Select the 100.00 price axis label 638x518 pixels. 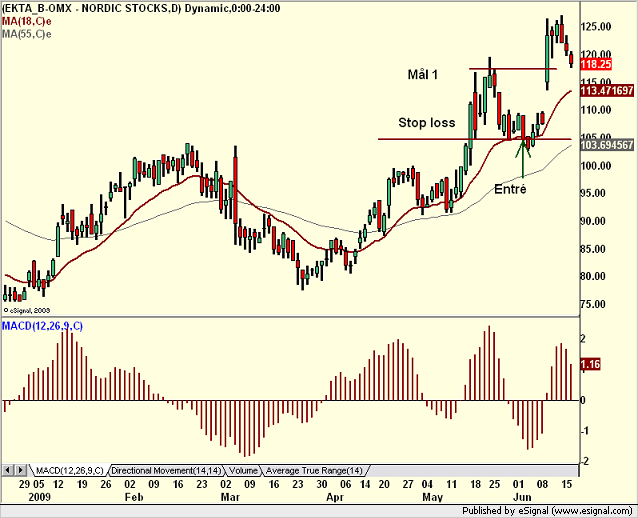click(596, 166)
